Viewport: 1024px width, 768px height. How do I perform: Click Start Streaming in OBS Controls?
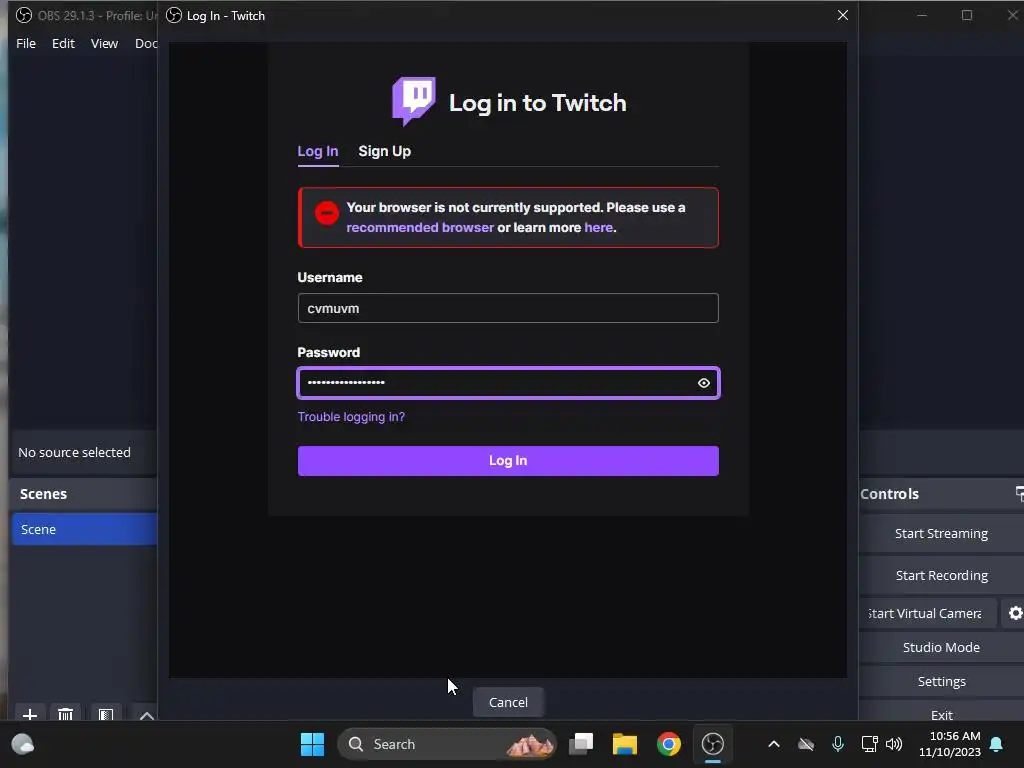(x=941, y=534)
